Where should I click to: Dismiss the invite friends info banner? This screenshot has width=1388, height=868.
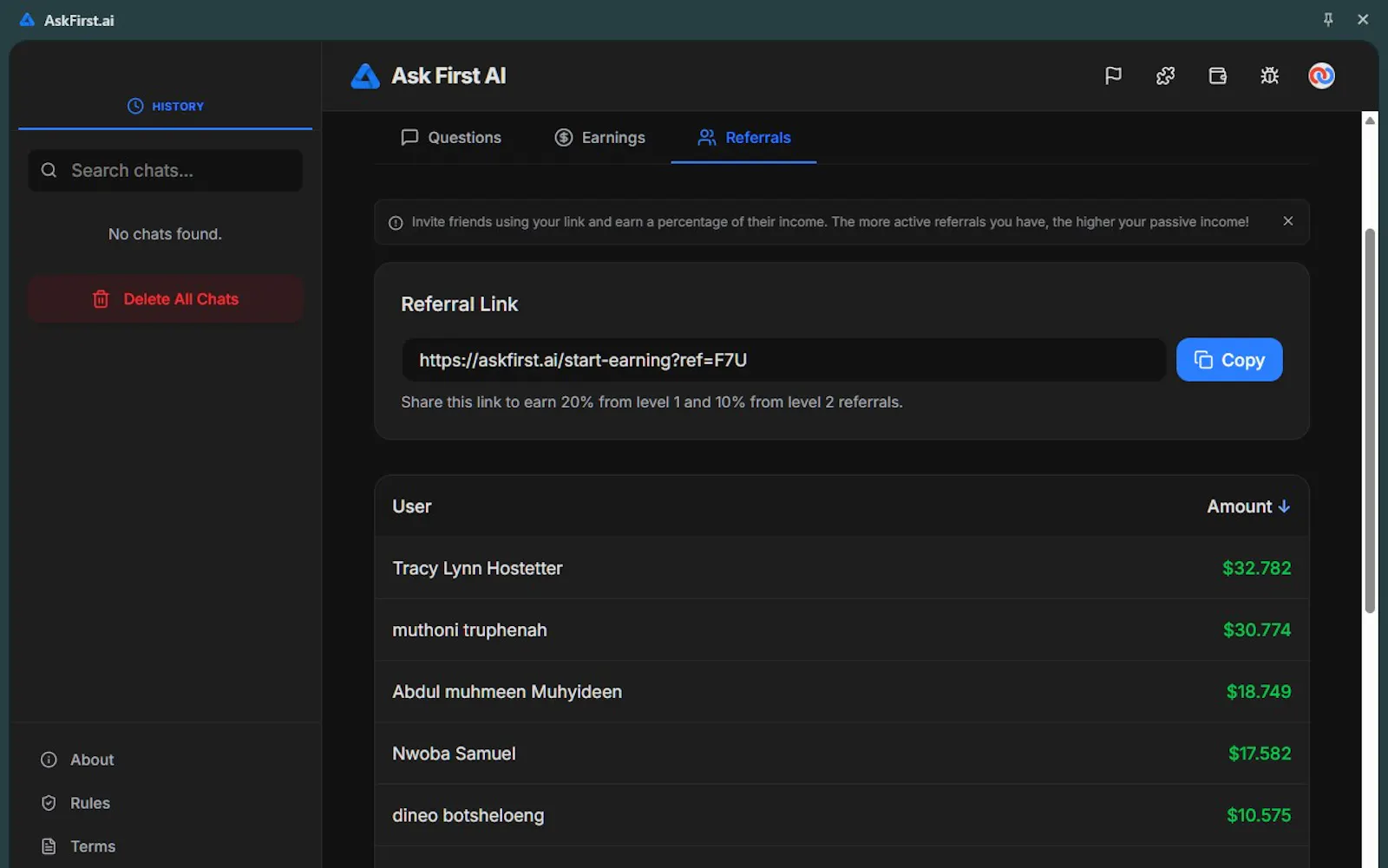(x=1288, y=221)
